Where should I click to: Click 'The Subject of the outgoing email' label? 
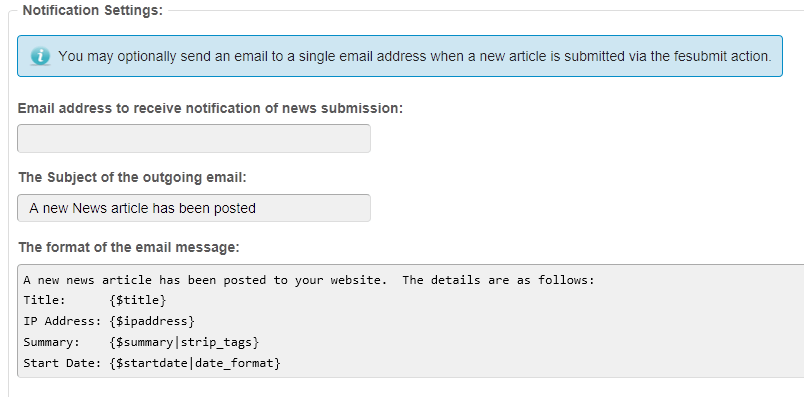(132, 177)
